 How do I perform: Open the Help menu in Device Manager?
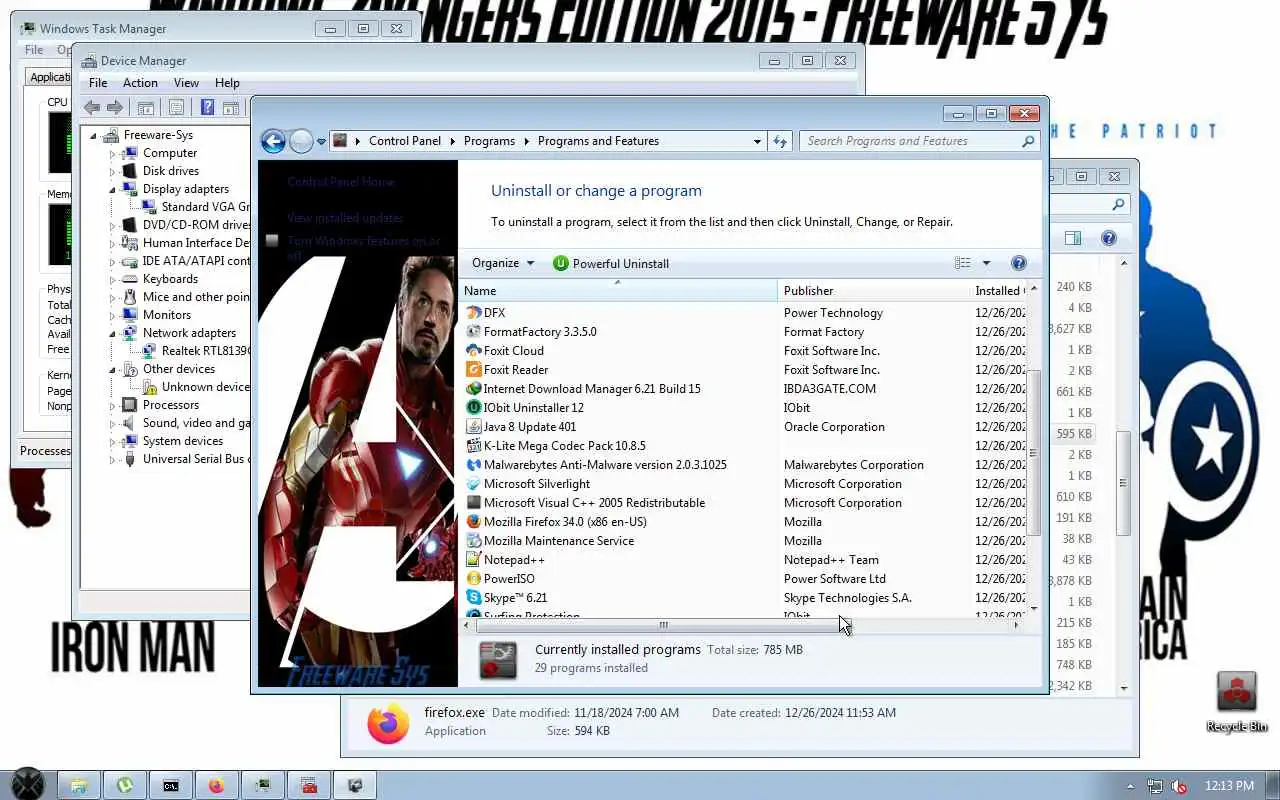227,83
